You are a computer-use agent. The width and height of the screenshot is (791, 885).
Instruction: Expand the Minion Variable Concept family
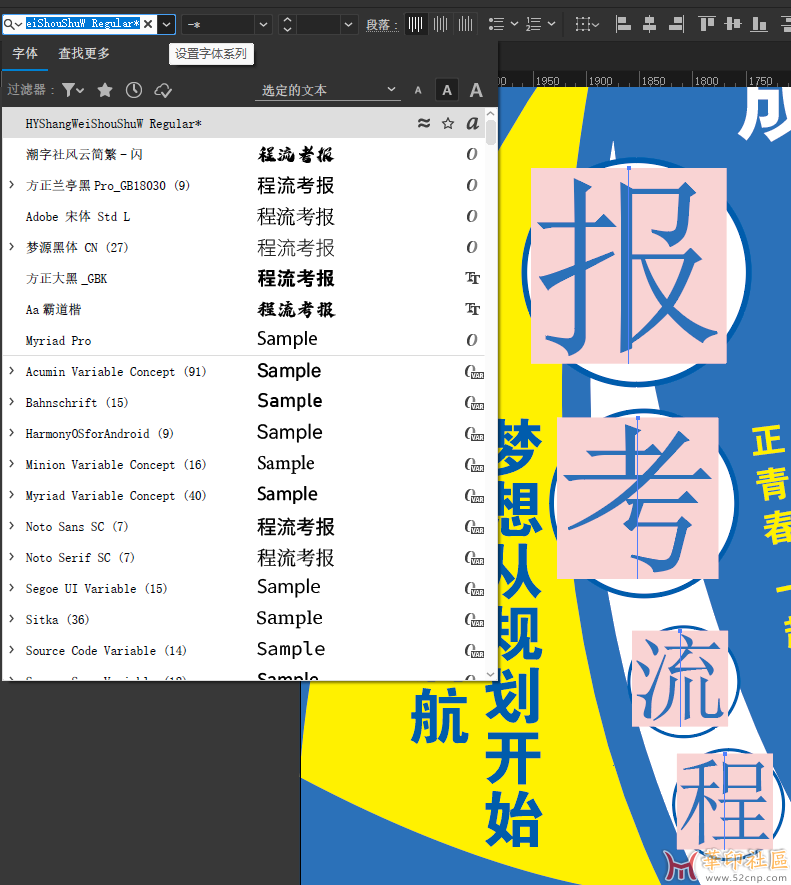[x=11, y=464]
